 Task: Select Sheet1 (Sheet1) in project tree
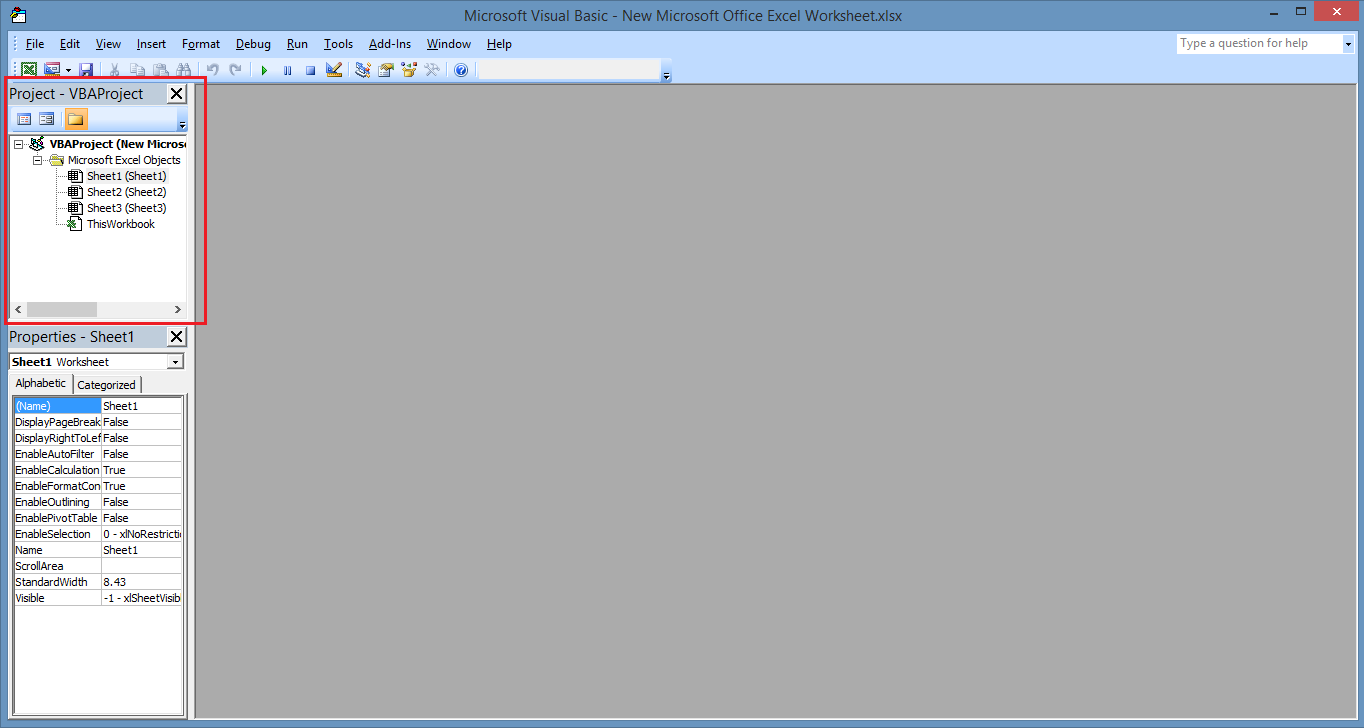click(126, 176)
